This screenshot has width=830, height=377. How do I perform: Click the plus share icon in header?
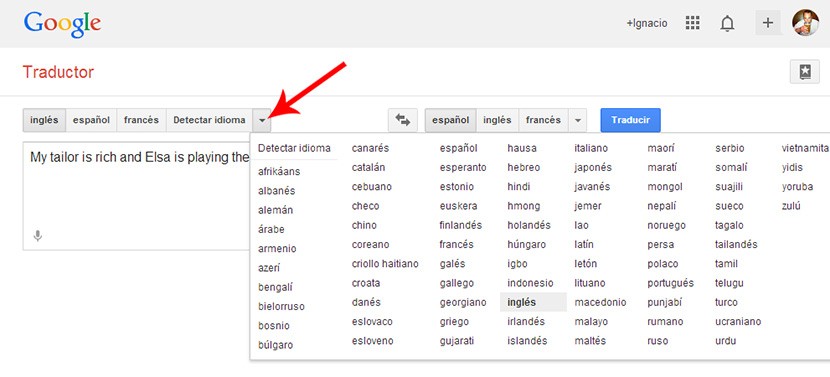click(768, 23)
